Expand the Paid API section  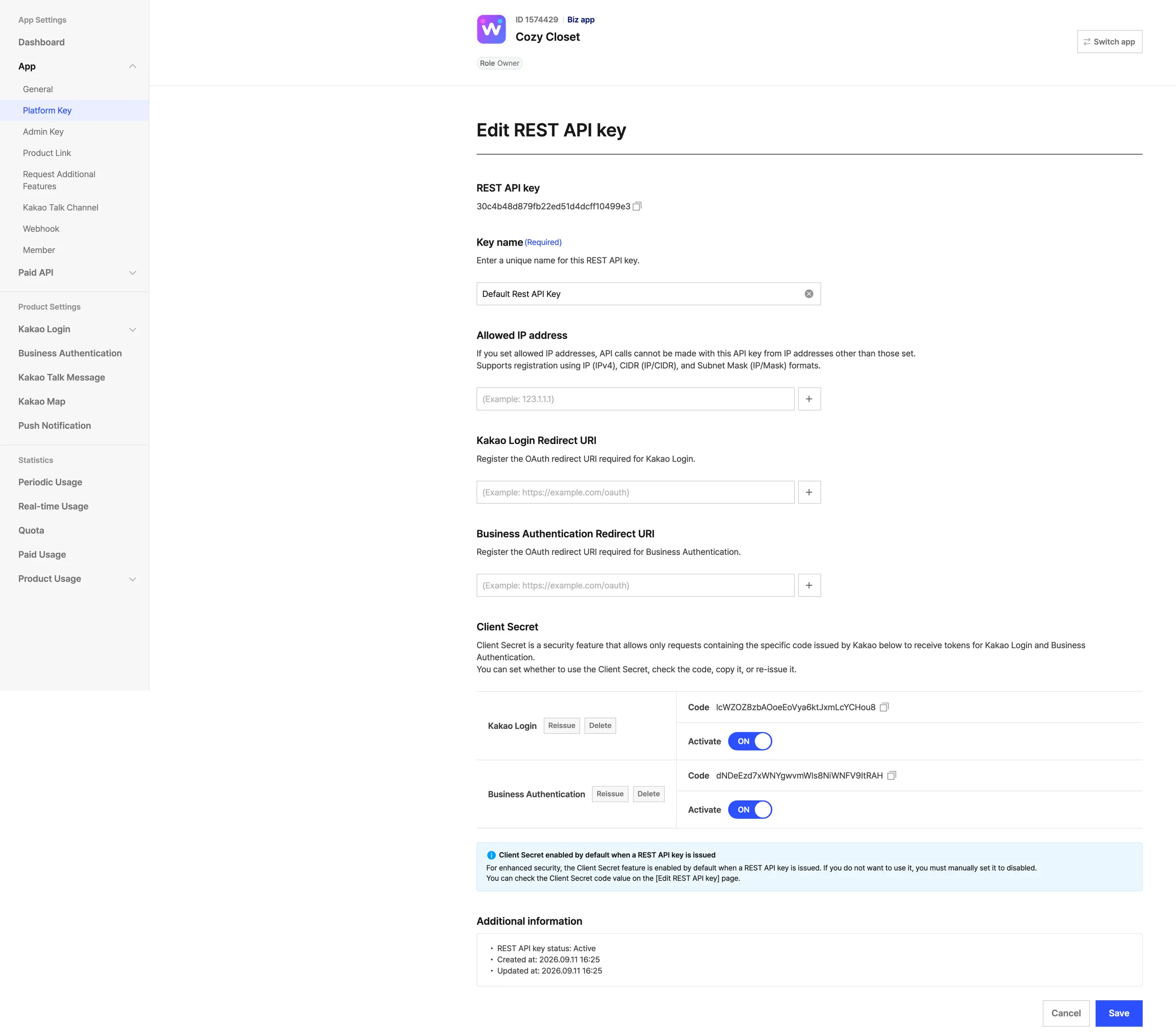[x=132, y=273]
